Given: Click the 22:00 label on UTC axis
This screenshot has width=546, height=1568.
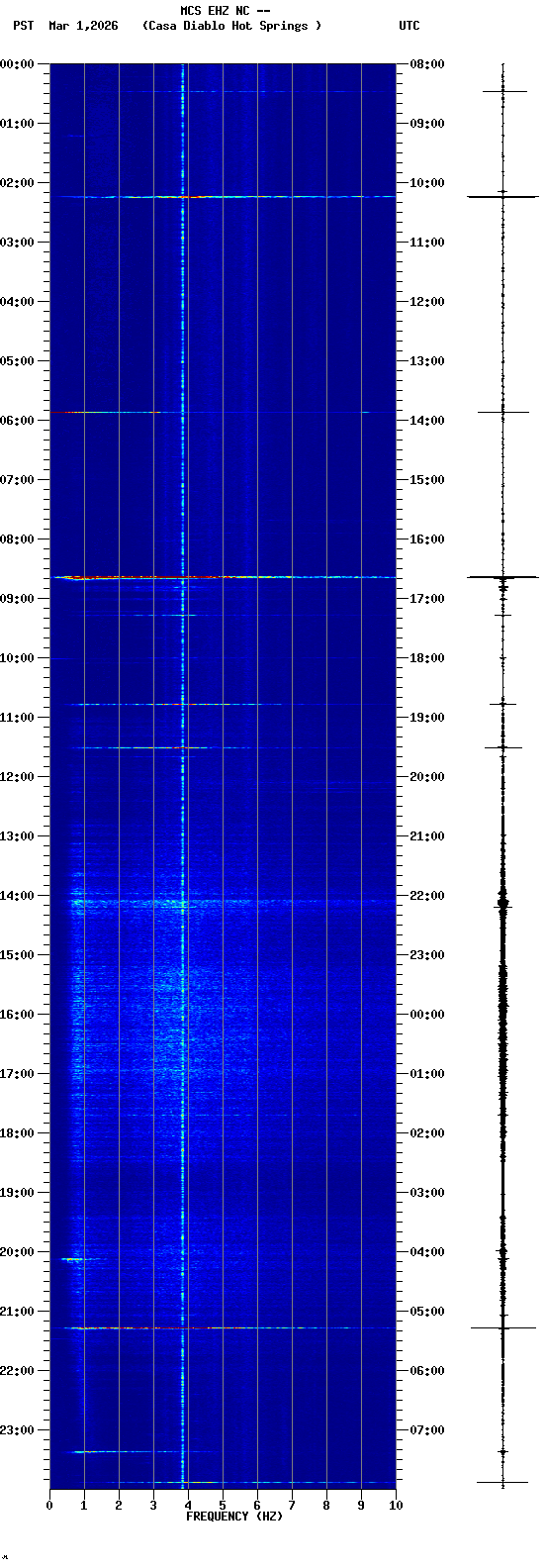Looking at the screenshot, I should click(427, 896).
